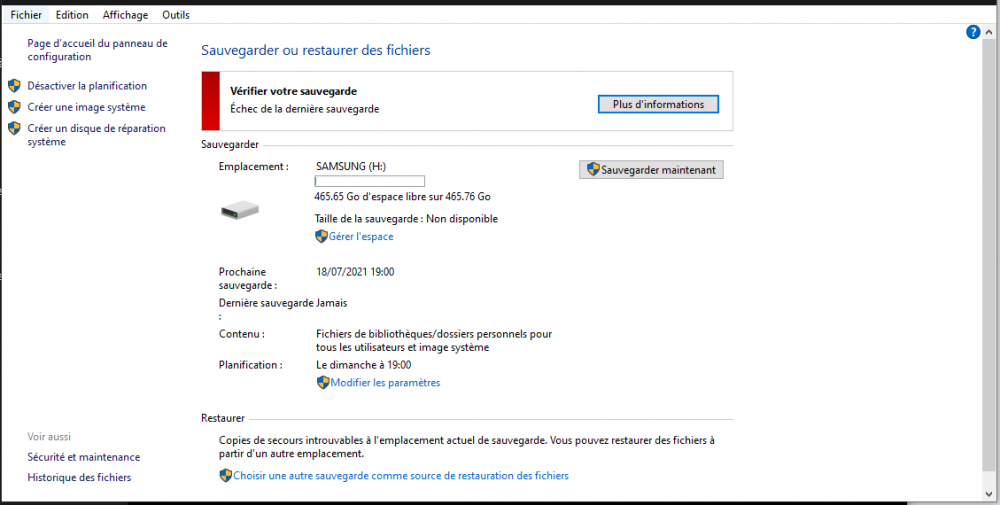
Task: Open Sécurité et maintenance link
Action: (84, 457)
